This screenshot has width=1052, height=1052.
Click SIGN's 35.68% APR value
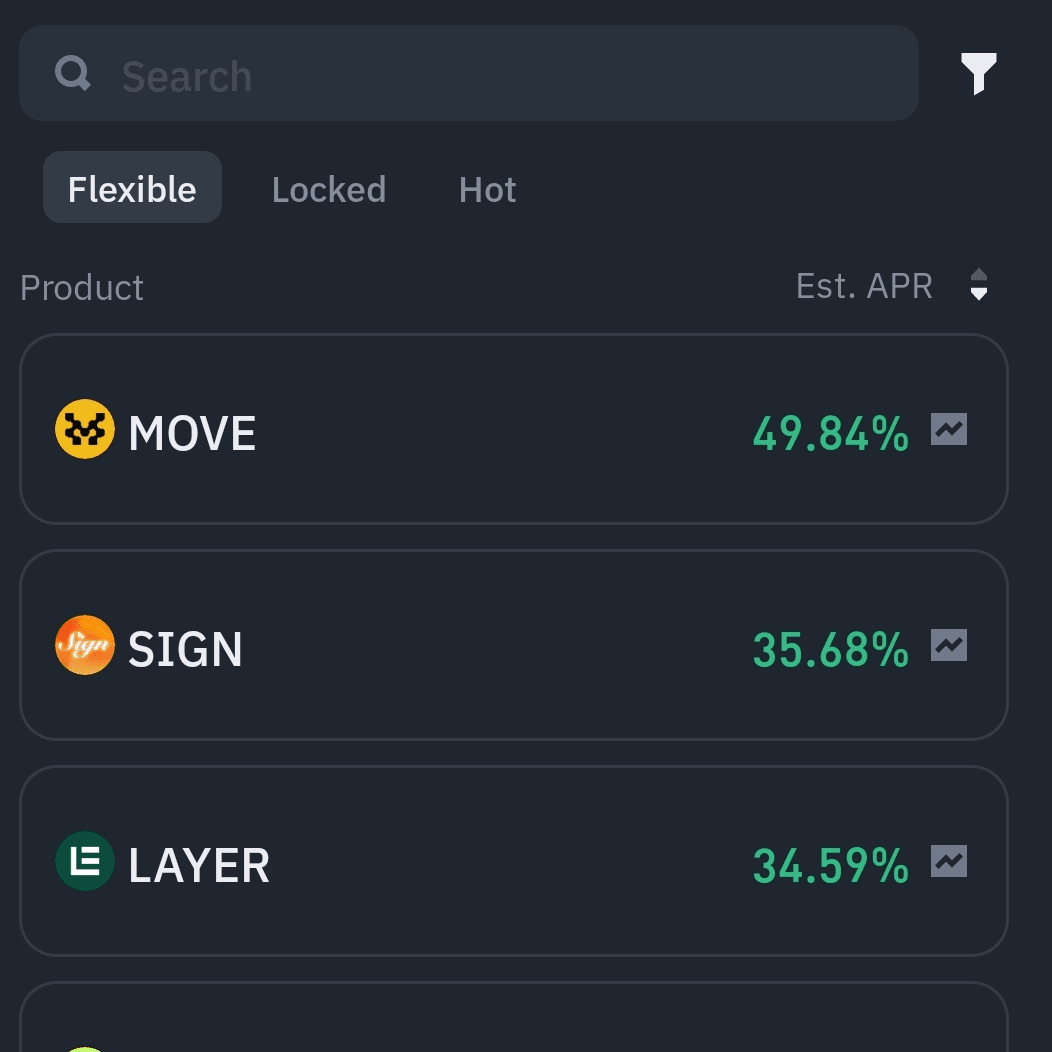click(x=830, y=650)
